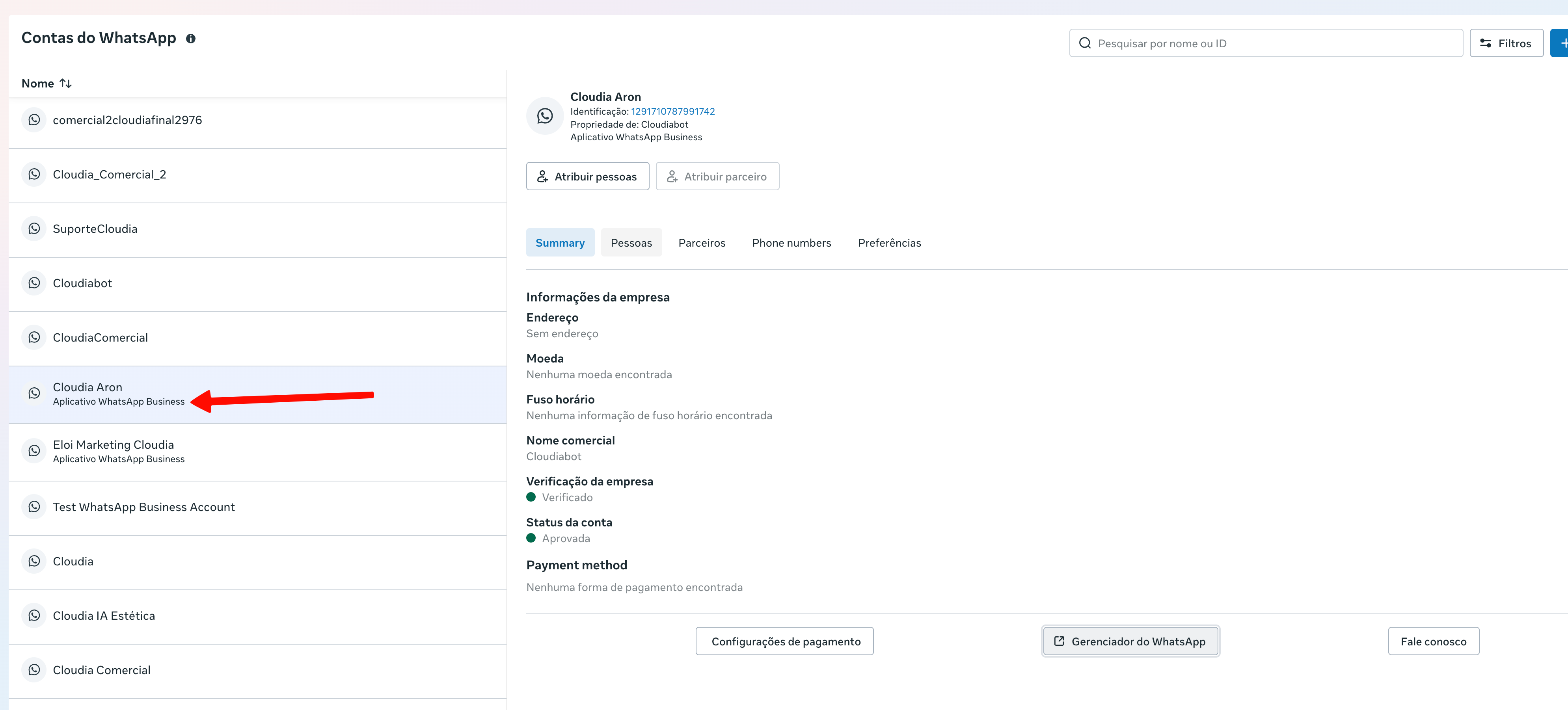Click Nenhuma forma de pagamento encontrada text
Image resolution: width=1568 pixels, height=710 pixels.
pos(634,587)
